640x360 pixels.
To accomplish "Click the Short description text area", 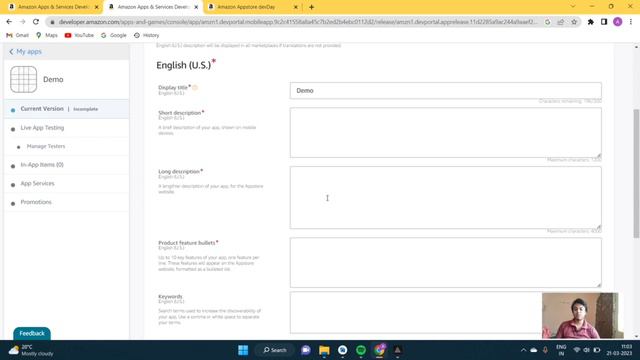I will coord(445,133).
